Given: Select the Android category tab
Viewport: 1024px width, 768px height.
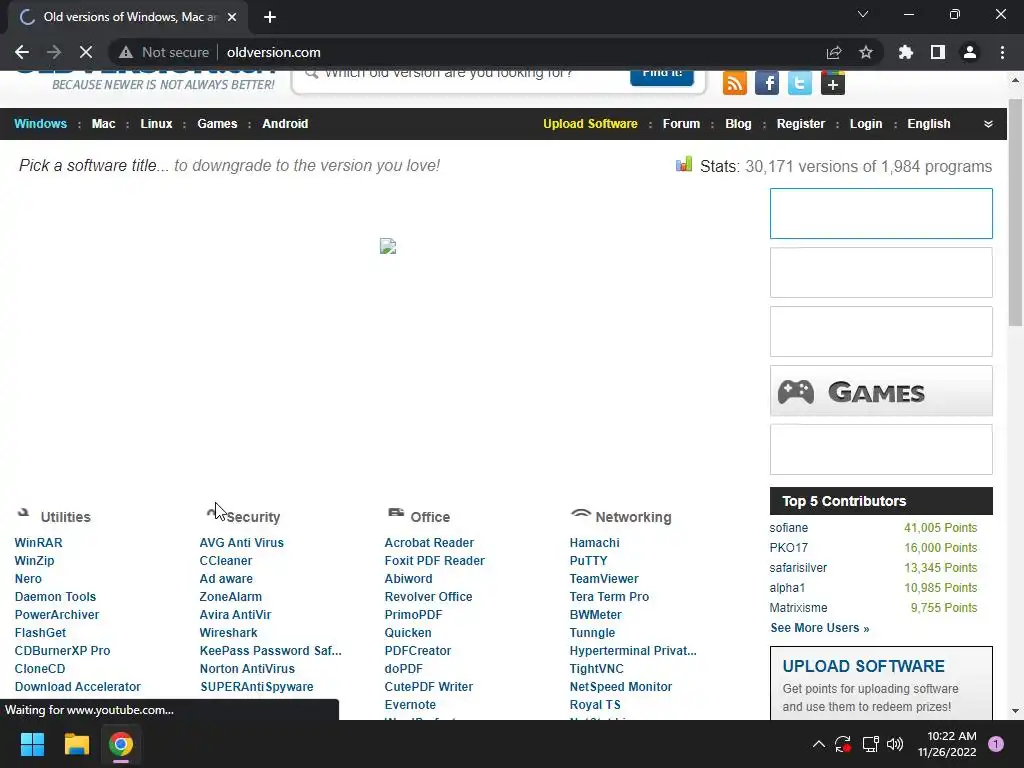Looking at the screenshot, I should [x=285, y=123].
